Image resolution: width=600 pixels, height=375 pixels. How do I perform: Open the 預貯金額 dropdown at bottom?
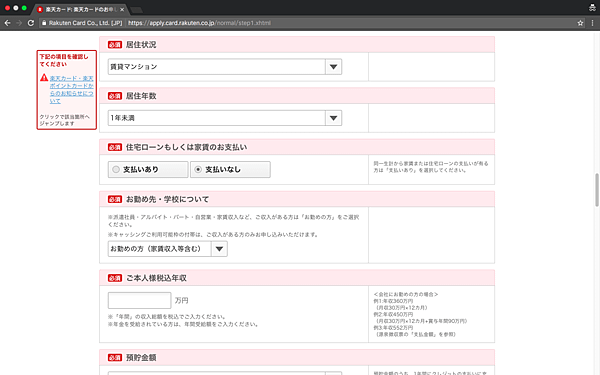click(225, 373)
